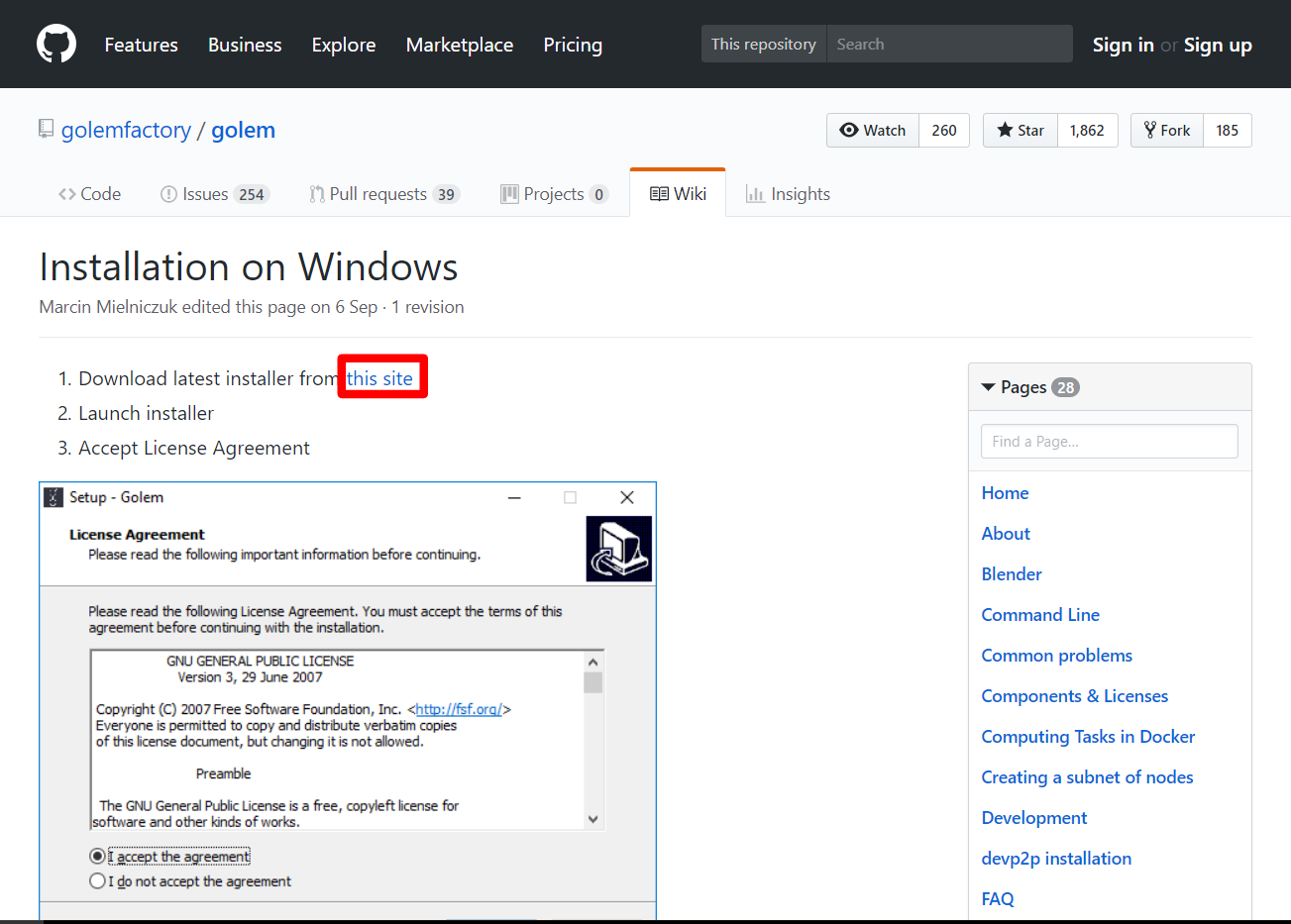Open the Explore navigation link

[x=344, y=45]
